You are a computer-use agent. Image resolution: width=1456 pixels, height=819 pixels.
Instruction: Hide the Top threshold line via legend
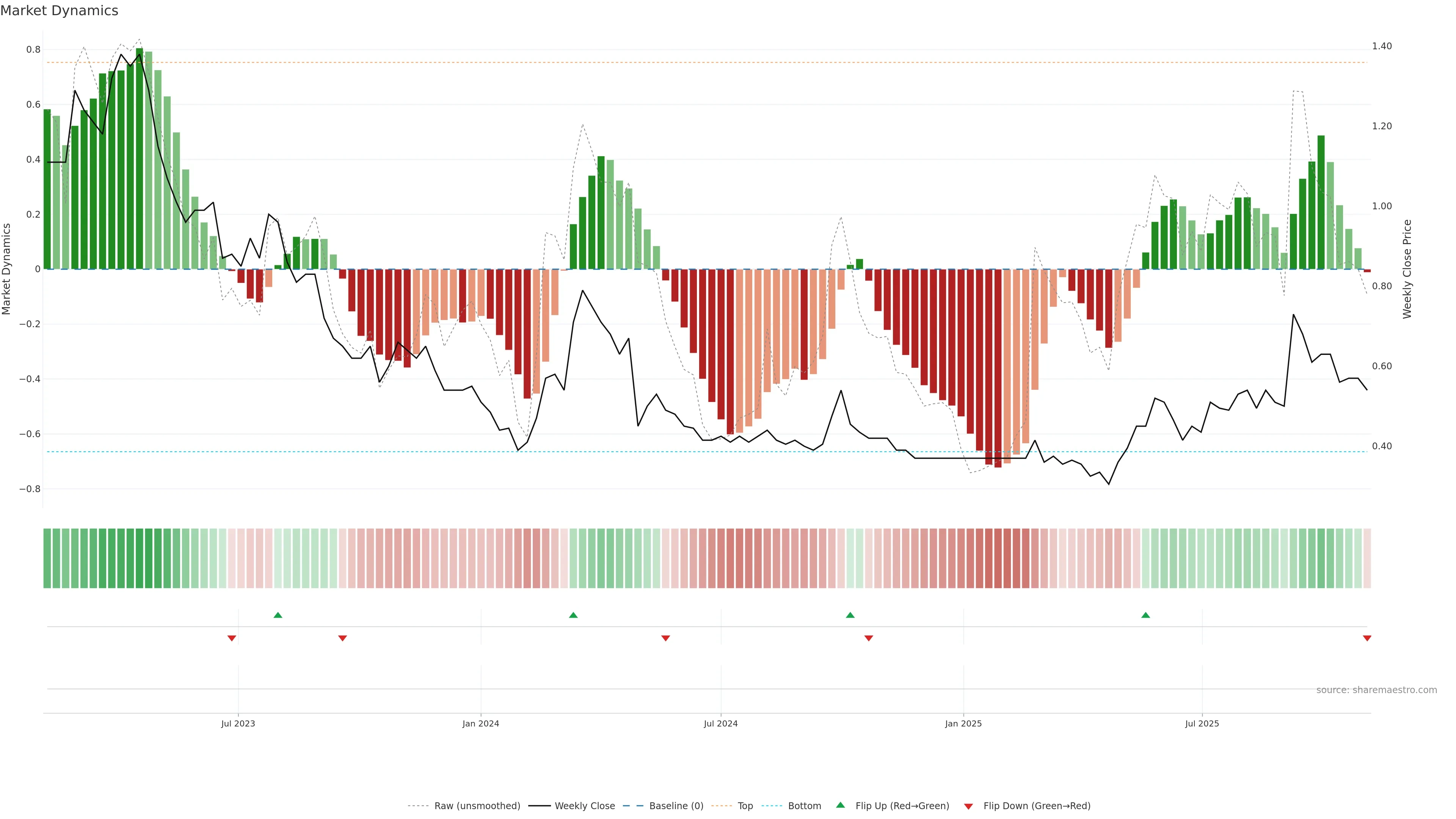pyautogui.click(x=745, y=806)
